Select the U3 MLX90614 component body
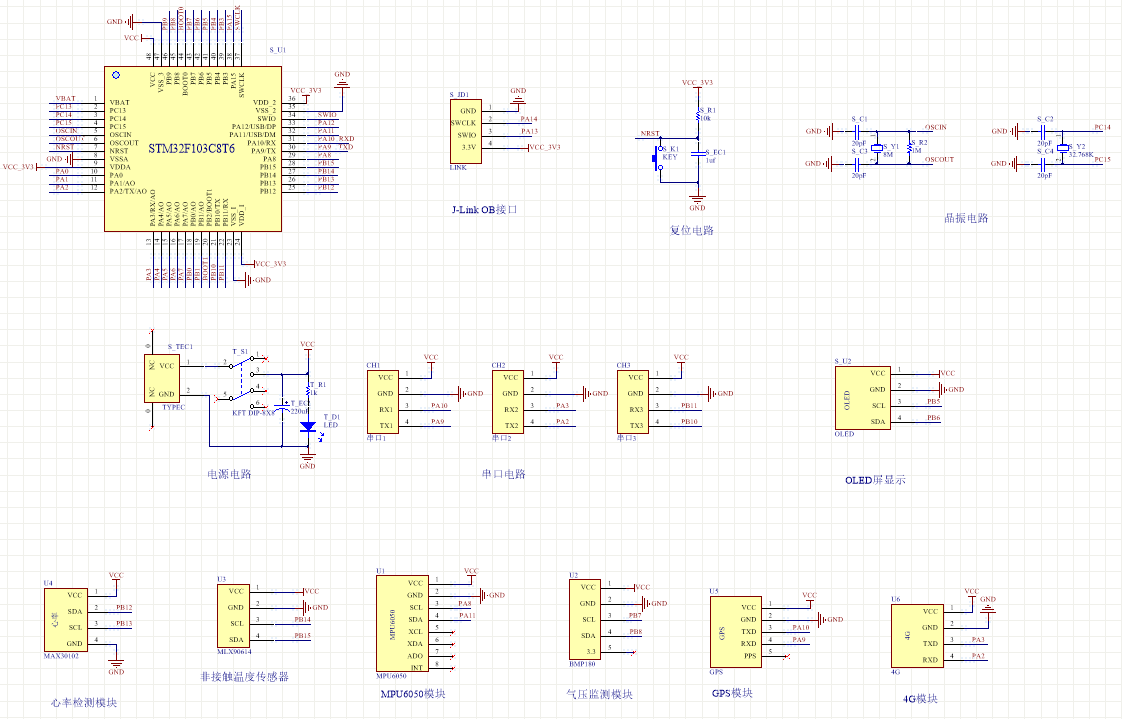This screenshot has width=1122, height=719. pyautogui.click(x=233, y=616)
